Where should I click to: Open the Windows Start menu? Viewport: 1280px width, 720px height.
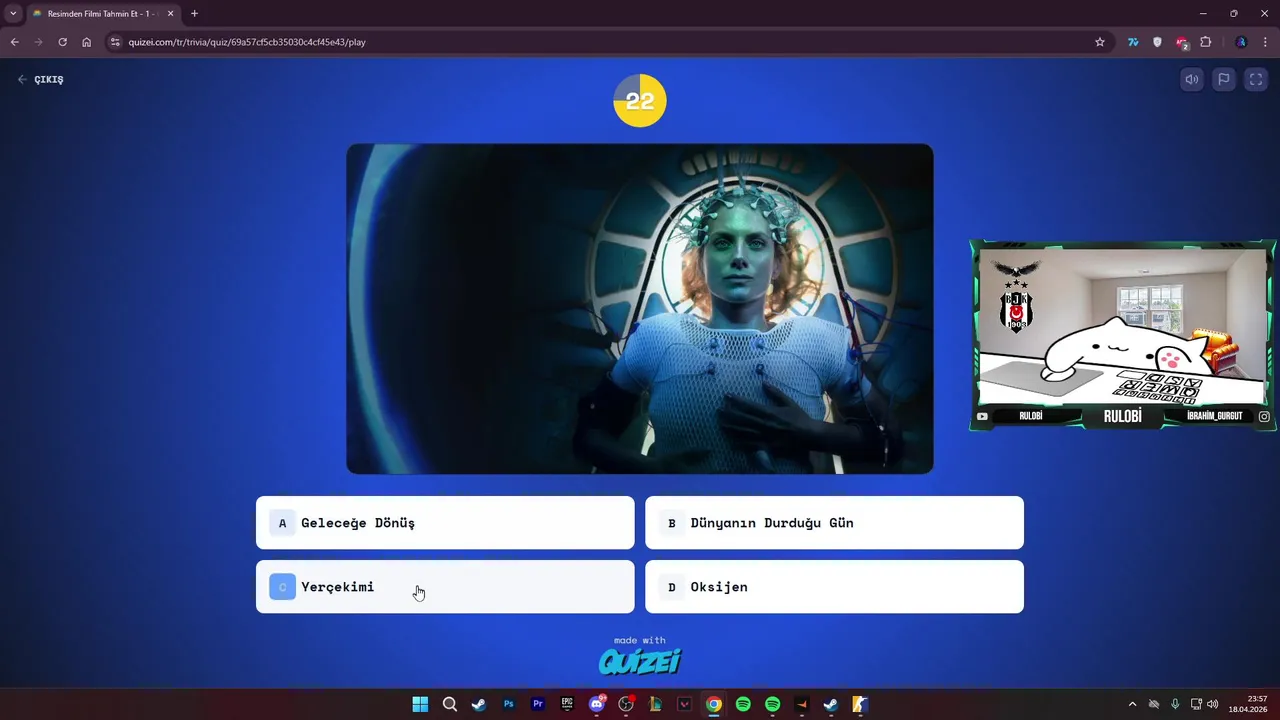click(x=420, y=704)
